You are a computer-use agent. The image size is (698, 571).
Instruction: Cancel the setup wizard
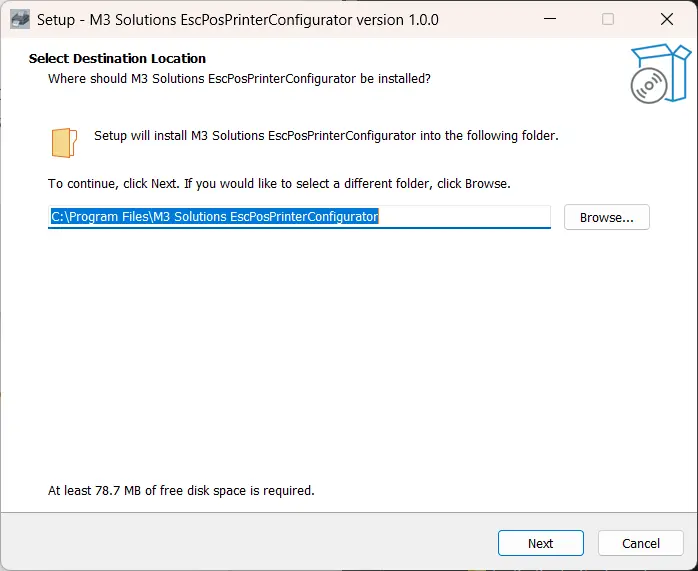coord(641,543)
